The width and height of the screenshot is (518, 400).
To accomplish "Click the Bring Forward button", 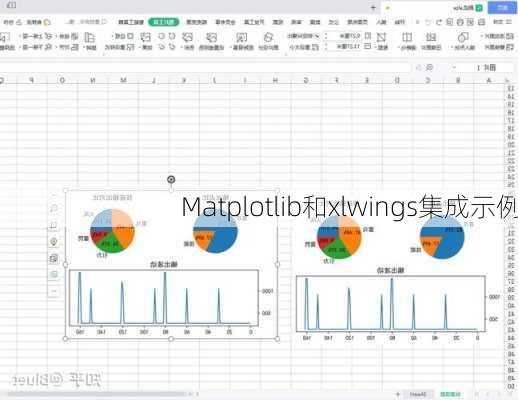I will tap(36, 36).
